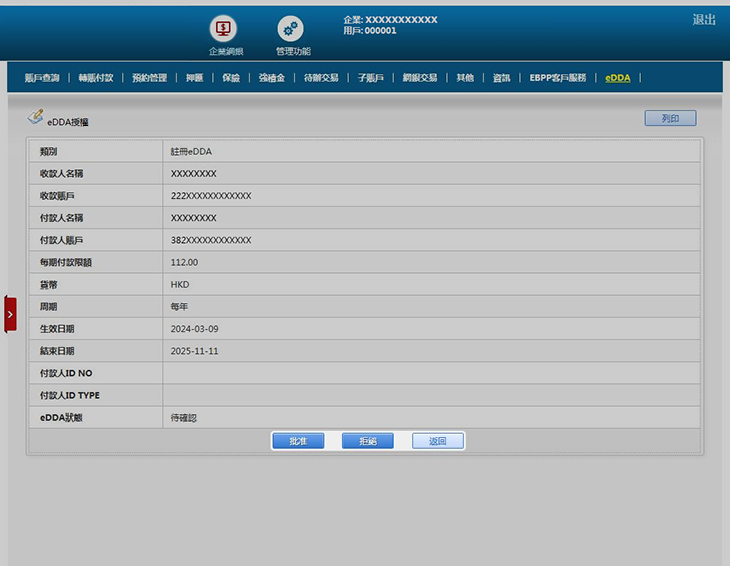Screen dimensions: 730x566
Task: Open the 強積金 menu
Action: (x=272, y=78)
